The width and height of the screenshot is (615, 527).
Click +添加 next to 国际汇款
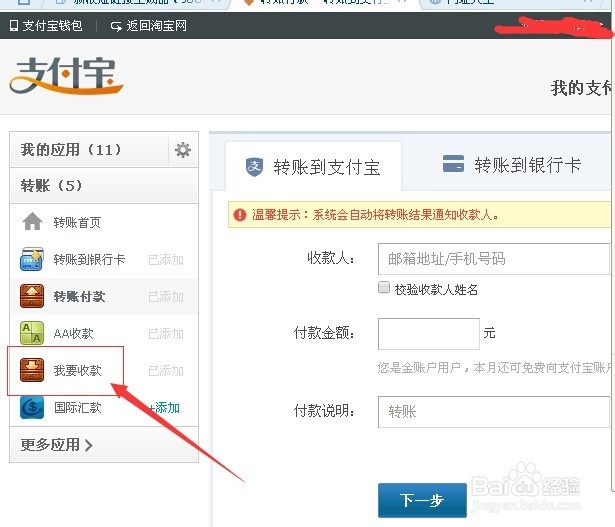[x=165, y=408]
